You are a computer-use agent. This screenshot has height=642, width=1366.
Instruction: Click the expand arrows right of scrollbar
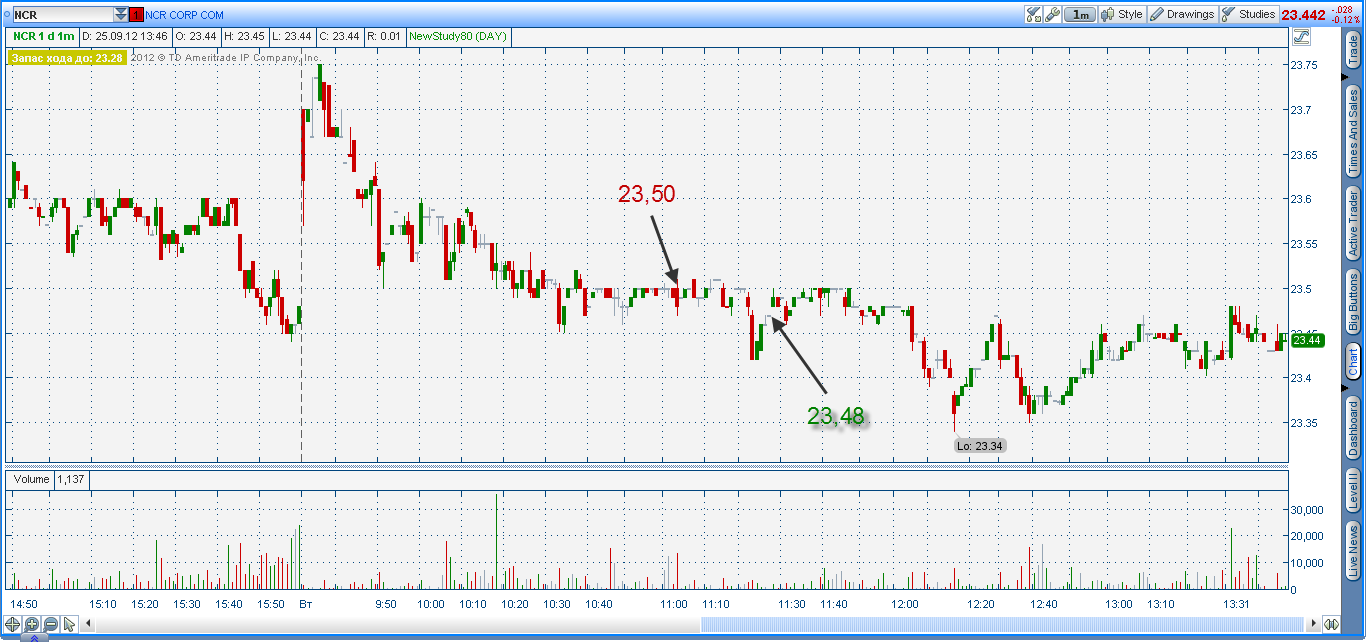pyautogui.click(x=1330, y=624)
